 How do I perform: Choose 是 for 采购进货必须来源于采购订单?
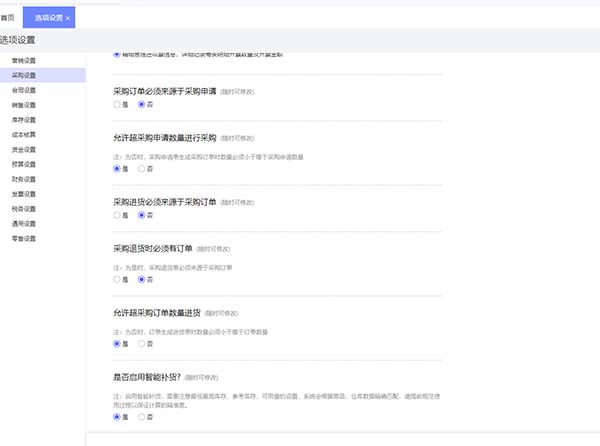(x=118, y=214)
